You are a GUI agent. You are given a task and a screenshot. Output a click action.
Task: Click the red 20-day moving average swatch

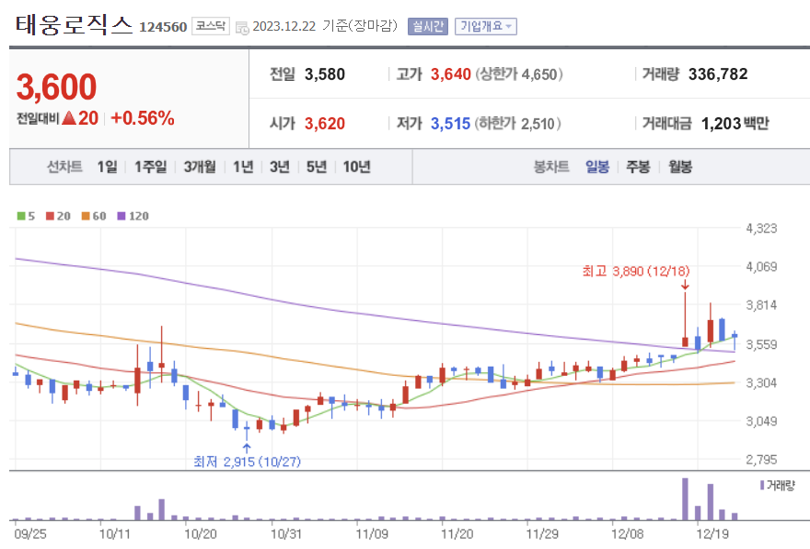pos(50,216)
